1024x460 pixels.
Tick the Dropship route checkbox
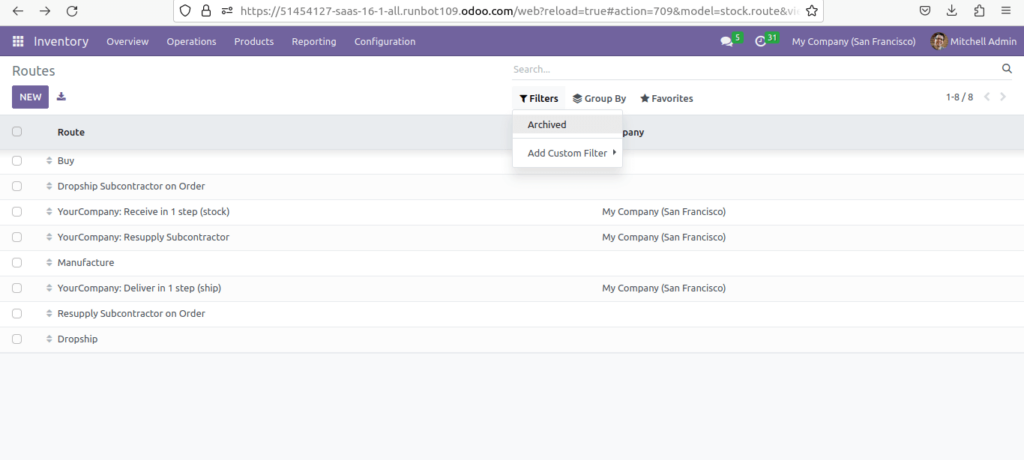[17, 339]
